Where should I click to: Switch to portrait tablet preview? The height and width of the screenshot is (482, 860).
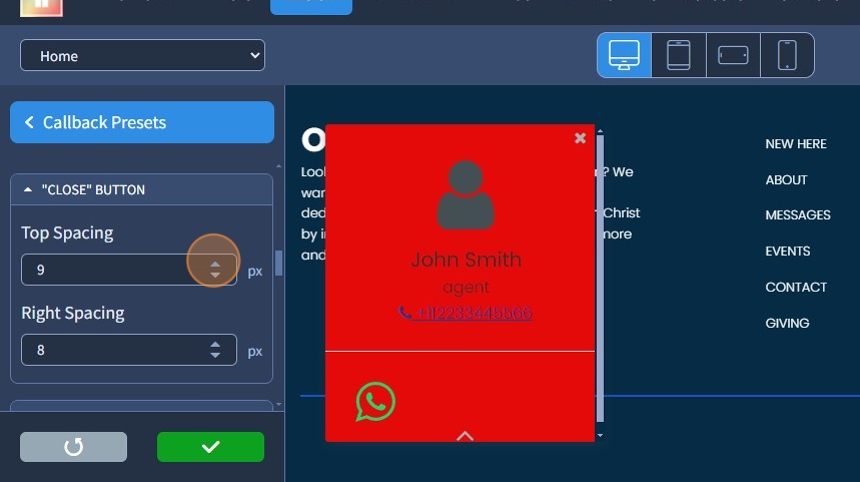pos(678,55)
